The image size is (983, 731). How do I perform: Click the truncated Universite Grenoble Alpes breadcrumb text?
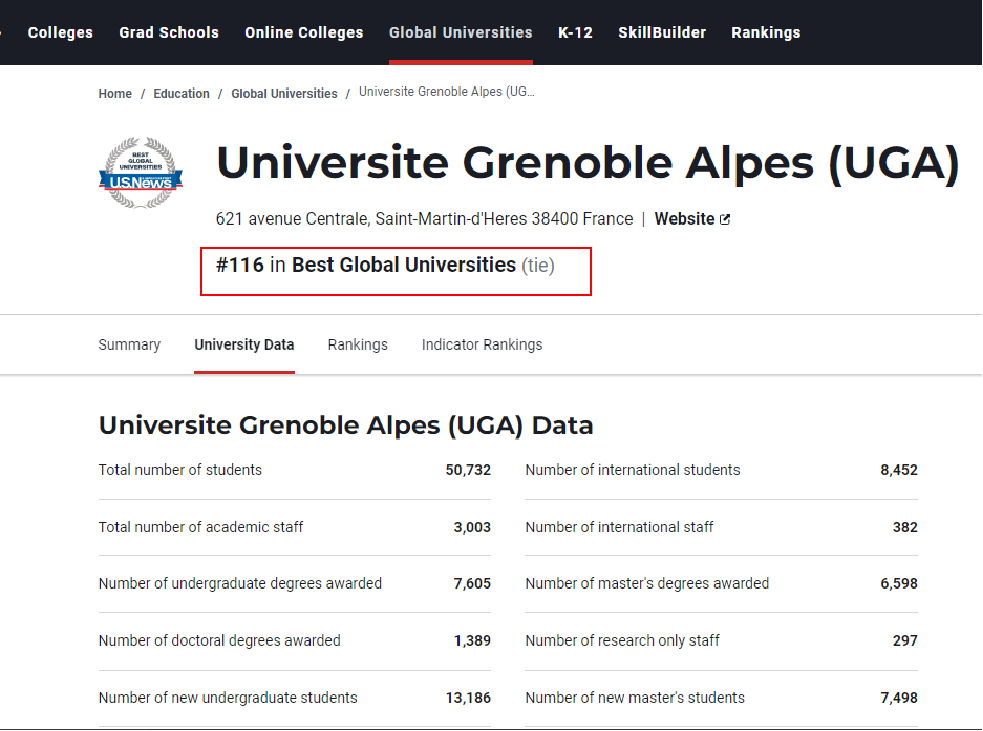click(447, 92)
